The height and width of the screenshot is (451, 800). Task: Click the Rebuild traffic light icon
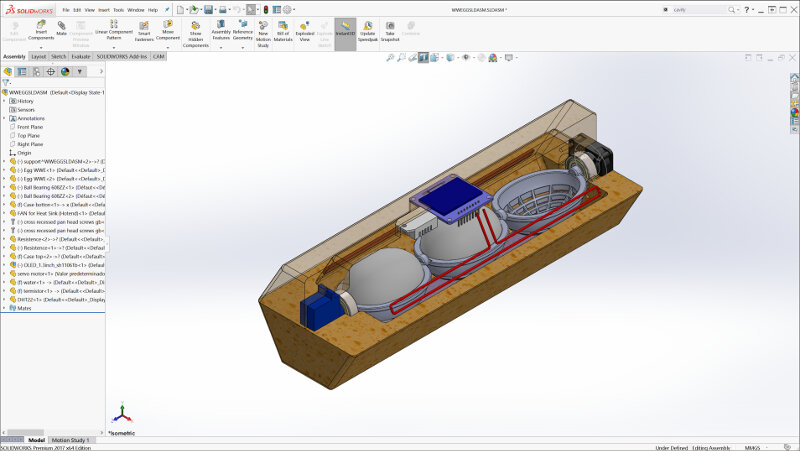pyautogui.click(x=266, y=10)
